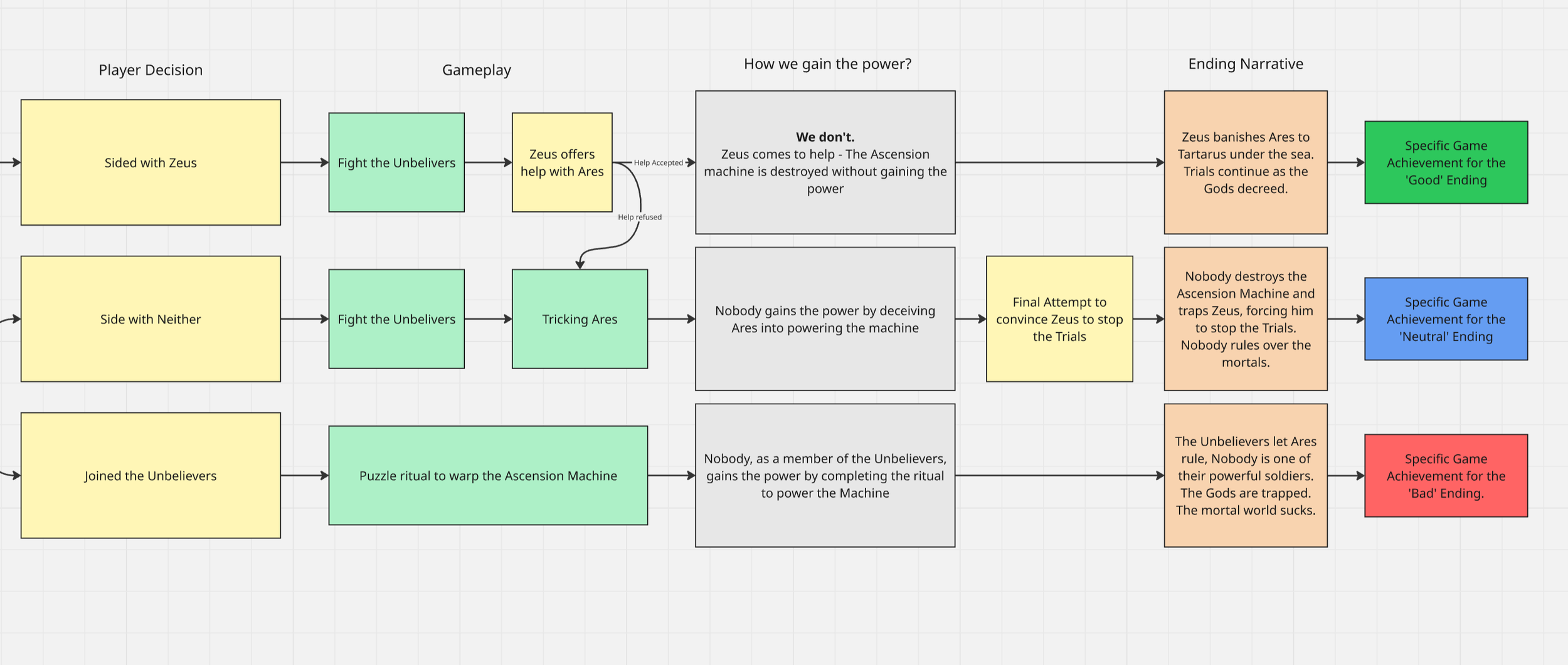This screenshot has height=665, width=1568.
Task: Select the 'Side with Neither' decision box
Action: tap(151, 318)
